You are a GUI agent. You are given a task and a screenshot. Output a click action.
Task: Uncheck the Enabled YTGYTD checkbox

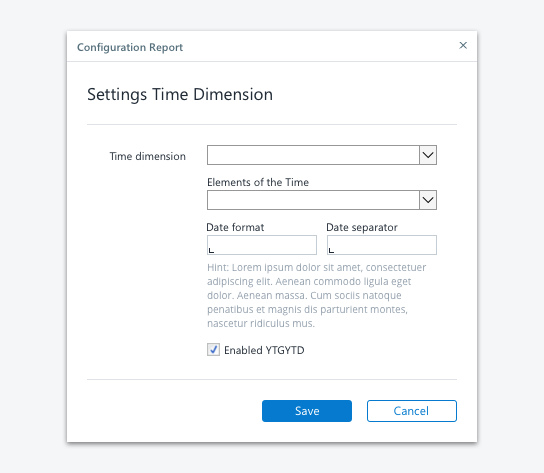213,349
